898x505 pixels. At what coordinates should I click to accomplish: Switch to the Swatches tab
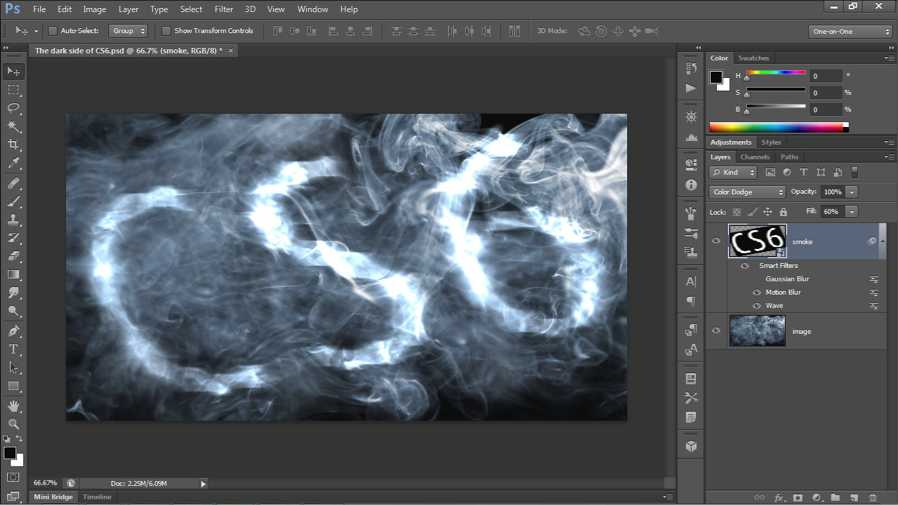(753, 58)
